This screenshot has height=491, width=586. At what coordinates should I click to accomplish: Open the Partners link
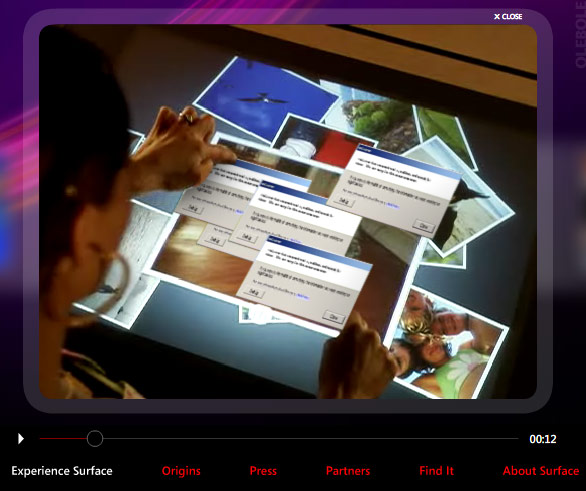(348, 470)
